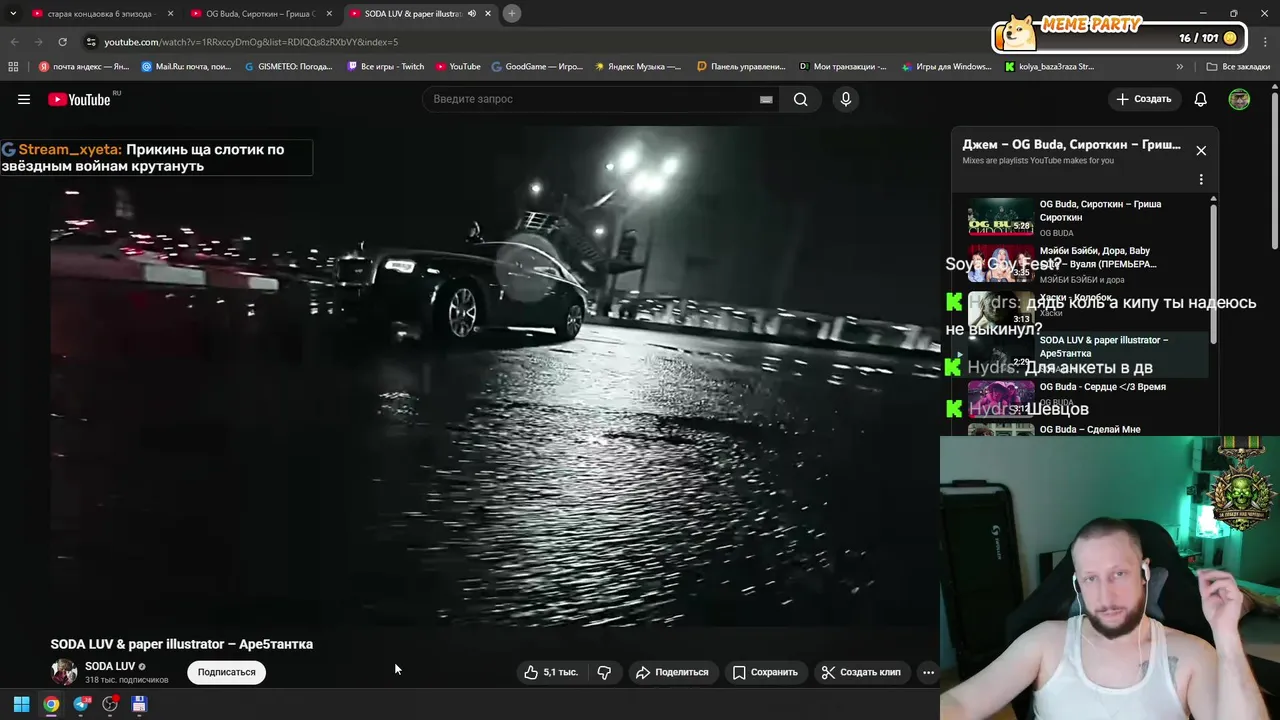Open YouTube notifications bell
Viewport: 1280px width, 720px height.
pyautogui.click(x=1201, y=99)
